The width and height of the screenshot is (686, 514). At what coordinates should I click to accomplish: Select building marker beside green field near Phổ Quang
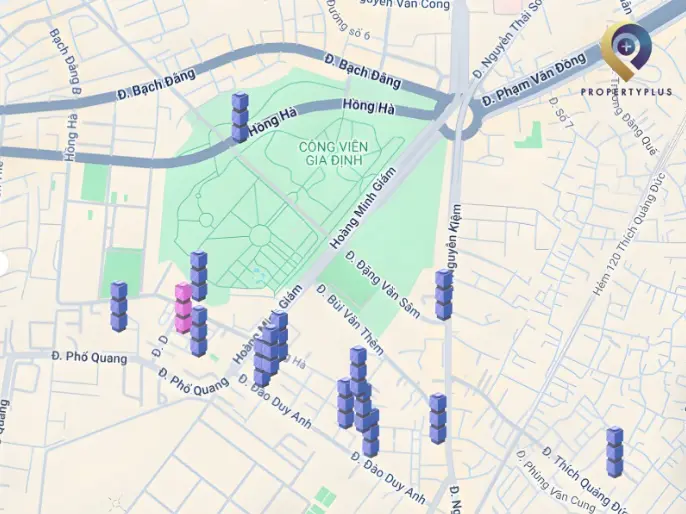tap(119, 307)
